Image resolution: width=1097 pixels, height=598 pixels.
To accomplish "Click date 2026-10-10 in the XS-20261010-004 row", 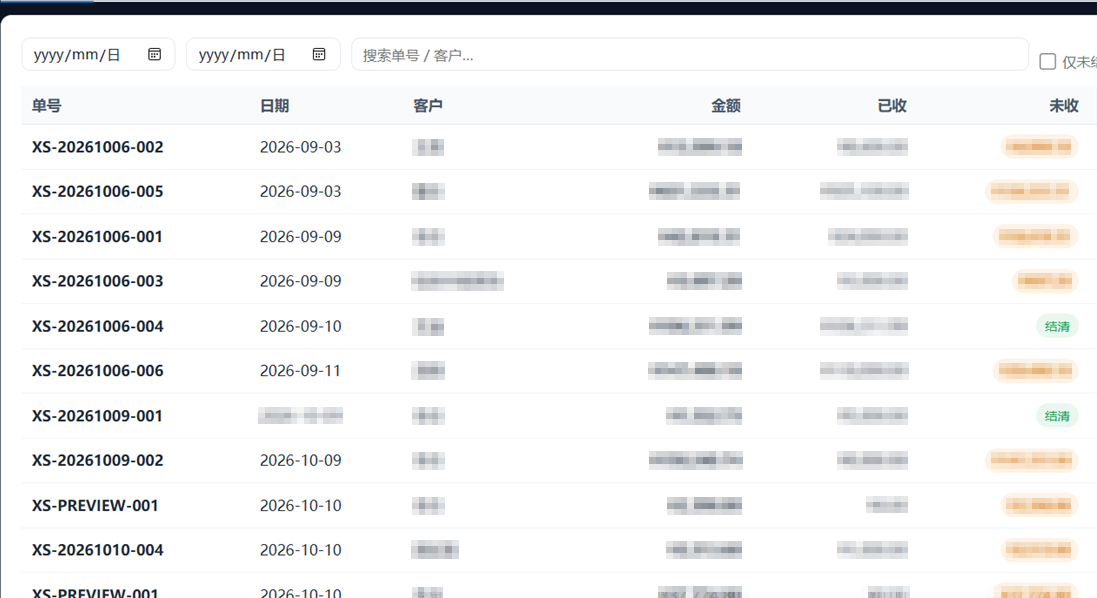I will (300, 550).
